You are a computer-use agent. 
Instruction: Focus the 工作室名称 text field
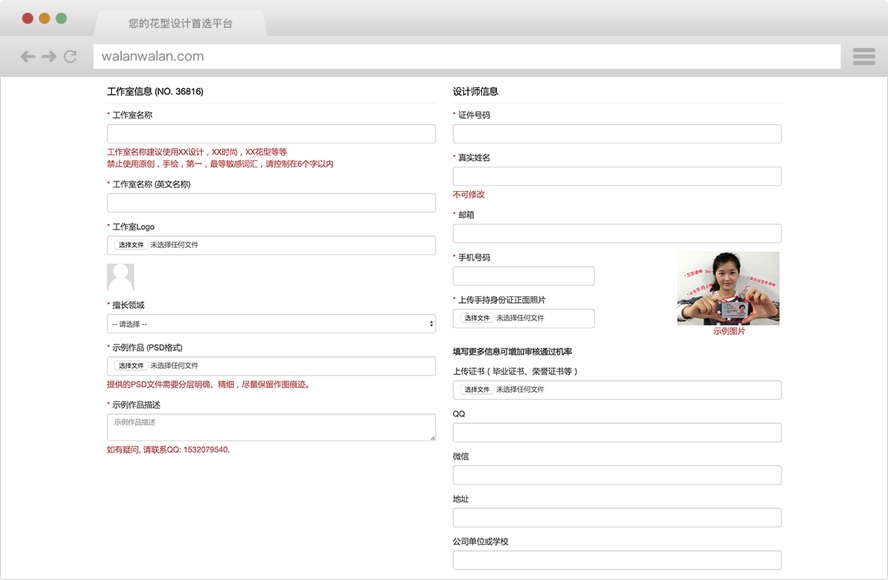pos(271,134)
